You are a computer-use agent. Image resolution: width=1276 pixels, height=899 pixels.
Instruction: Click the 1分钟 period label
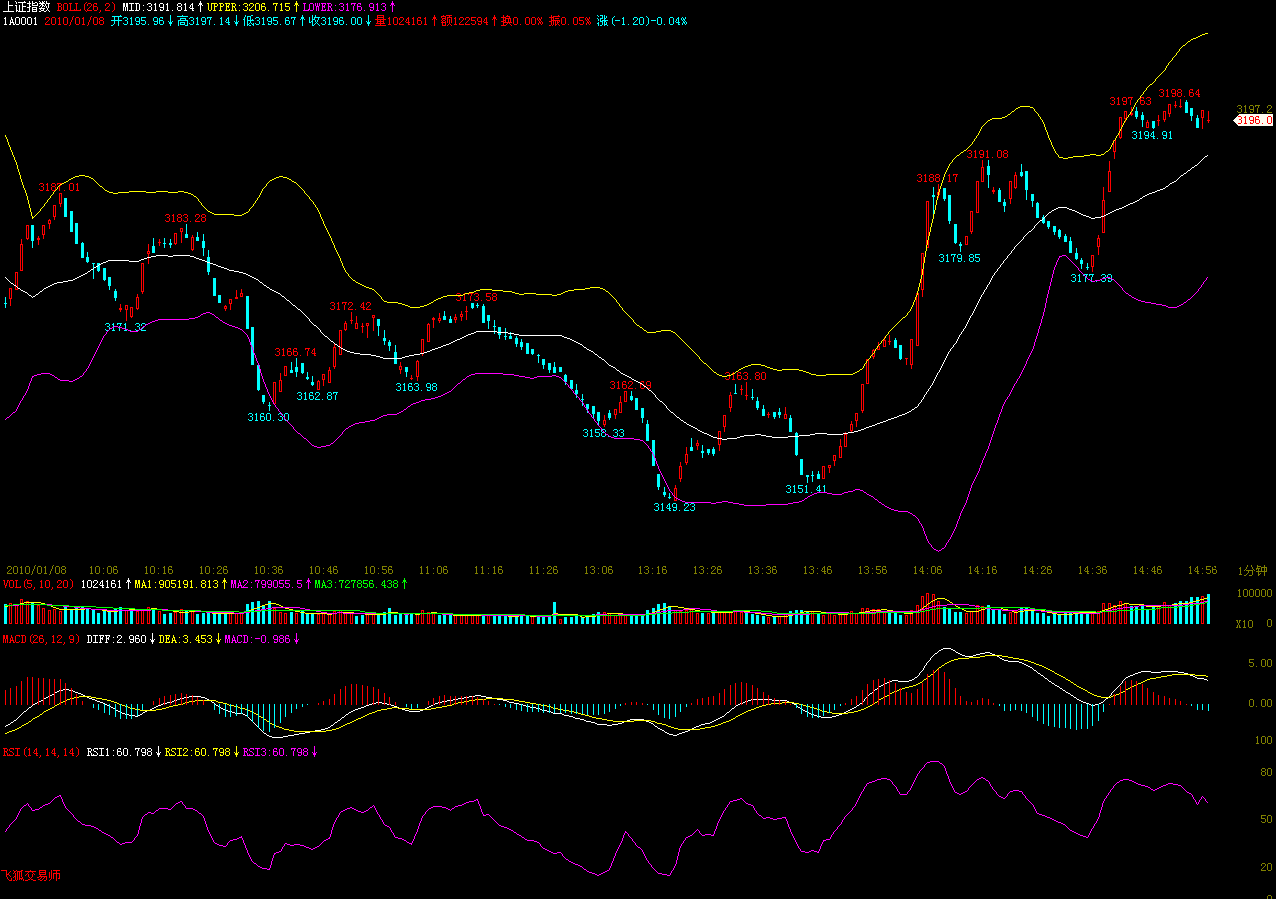(1252, 570)
